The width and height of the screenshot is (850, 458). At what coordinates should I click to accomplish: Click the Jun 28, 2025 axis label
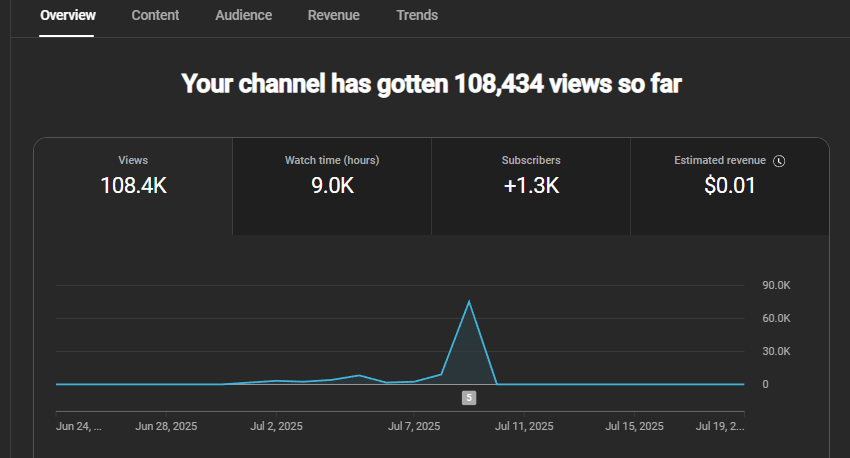[166, 426]
